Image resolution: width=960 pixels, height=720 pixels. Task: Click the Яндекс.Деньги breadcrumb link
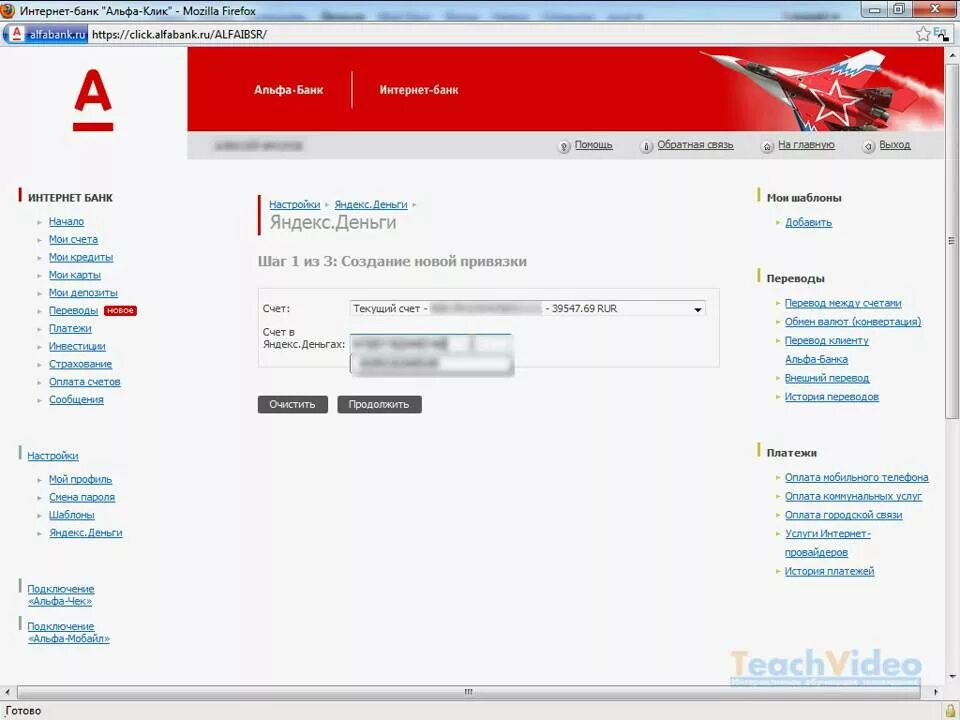click(370, 204)
